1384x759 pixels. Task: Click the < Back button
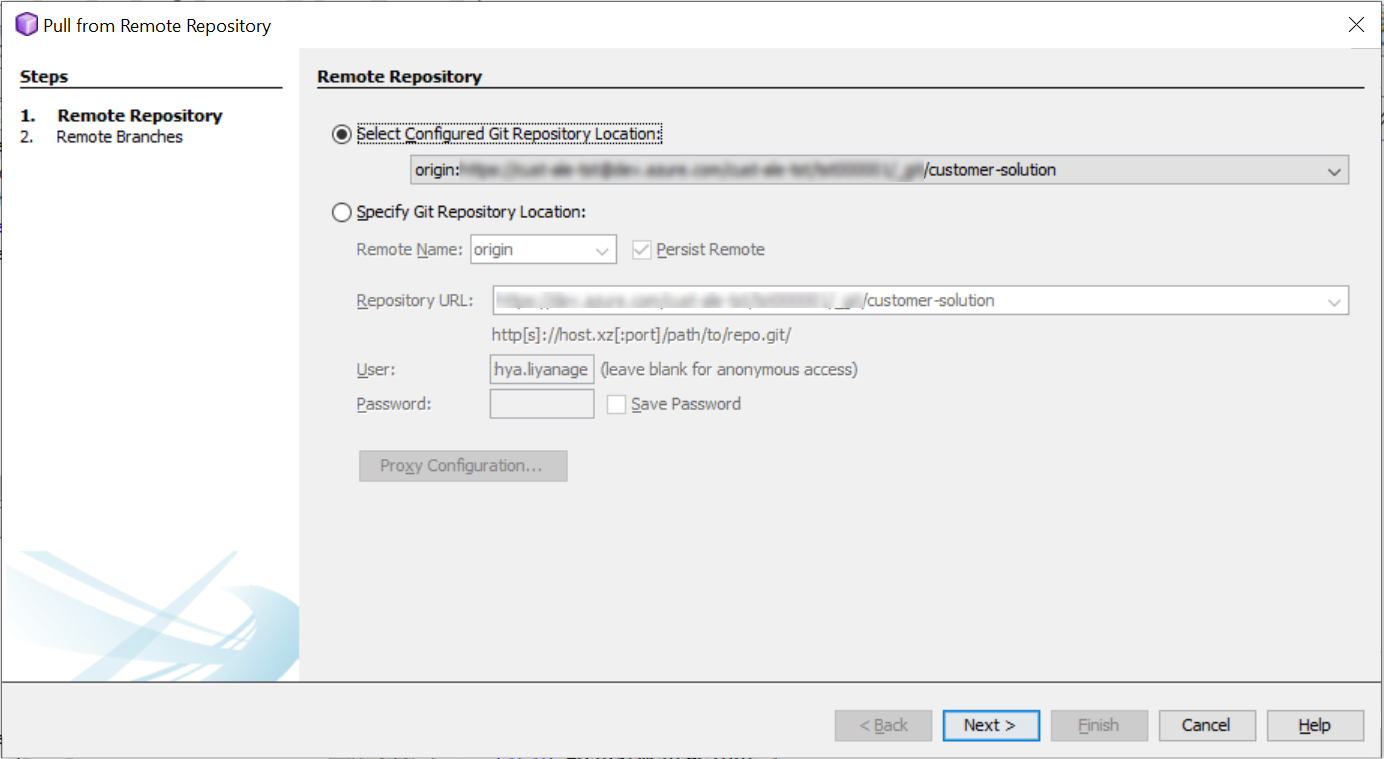tap(883, 725)
